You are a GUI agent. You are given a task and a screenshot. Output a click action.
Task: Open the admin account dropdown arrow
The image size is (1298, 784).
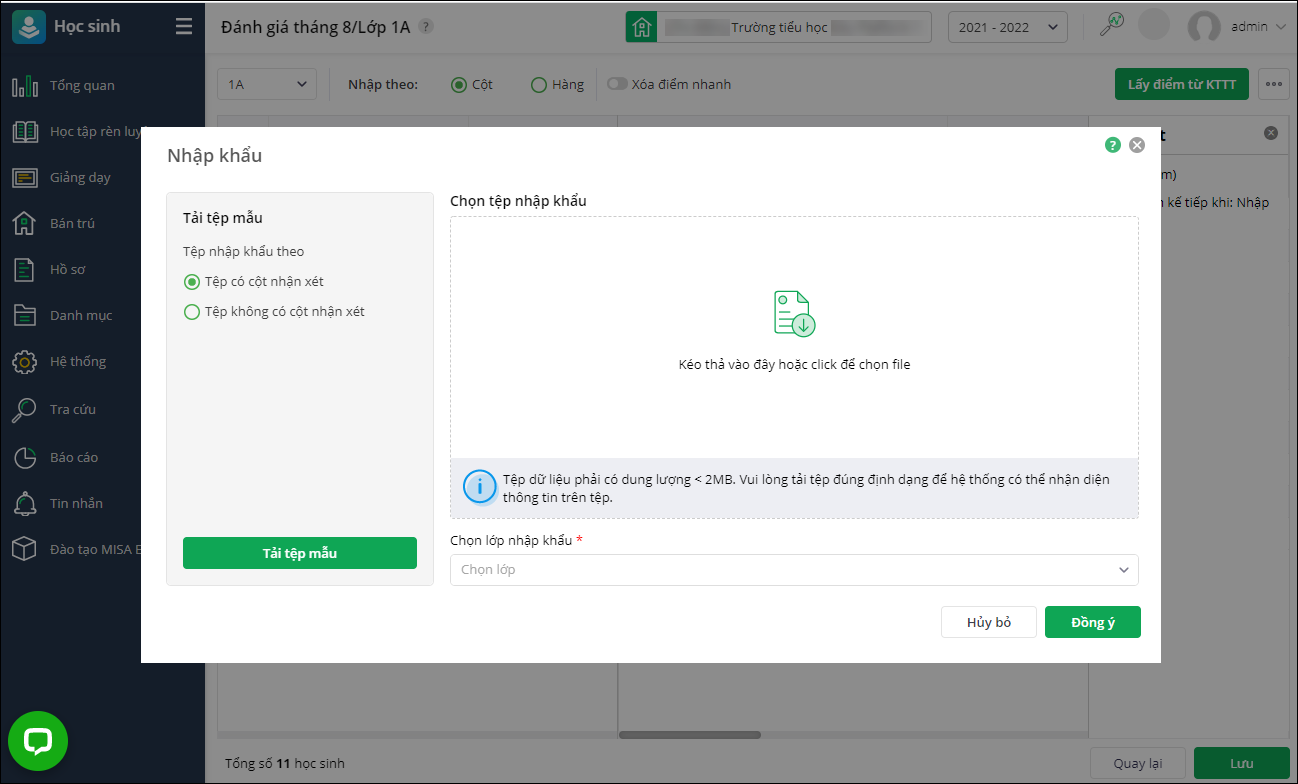(x=1281, y=27)
